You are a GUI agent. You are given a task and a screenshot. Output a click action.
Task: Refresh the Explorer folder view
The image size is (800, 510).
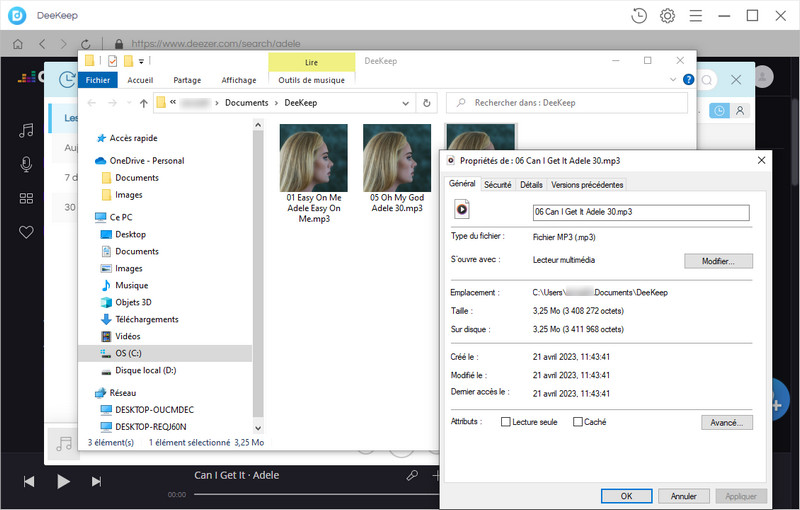click(427, 103)
